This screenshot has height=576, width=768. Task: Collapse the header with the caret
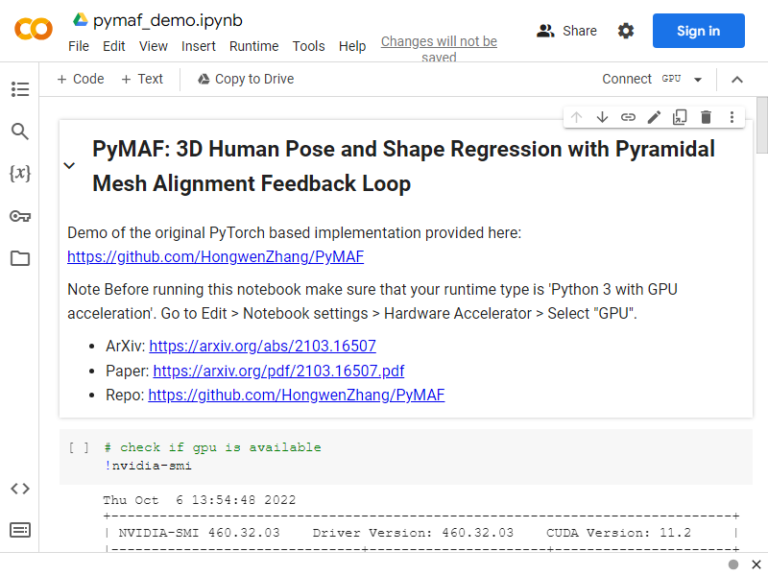pyautogui.click(x=737, y=79)
